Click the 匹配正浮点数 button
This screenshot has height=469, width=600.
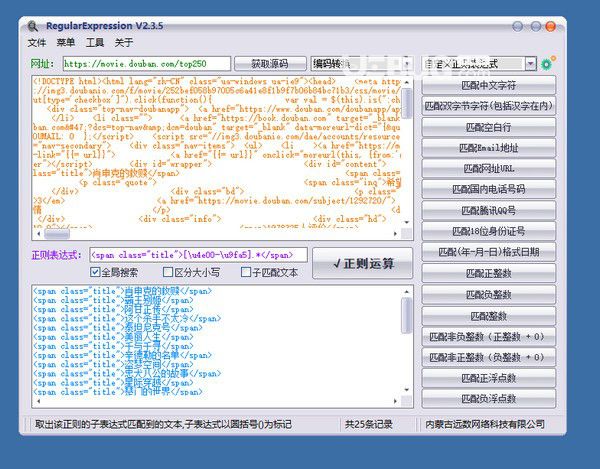pos(489,378)
